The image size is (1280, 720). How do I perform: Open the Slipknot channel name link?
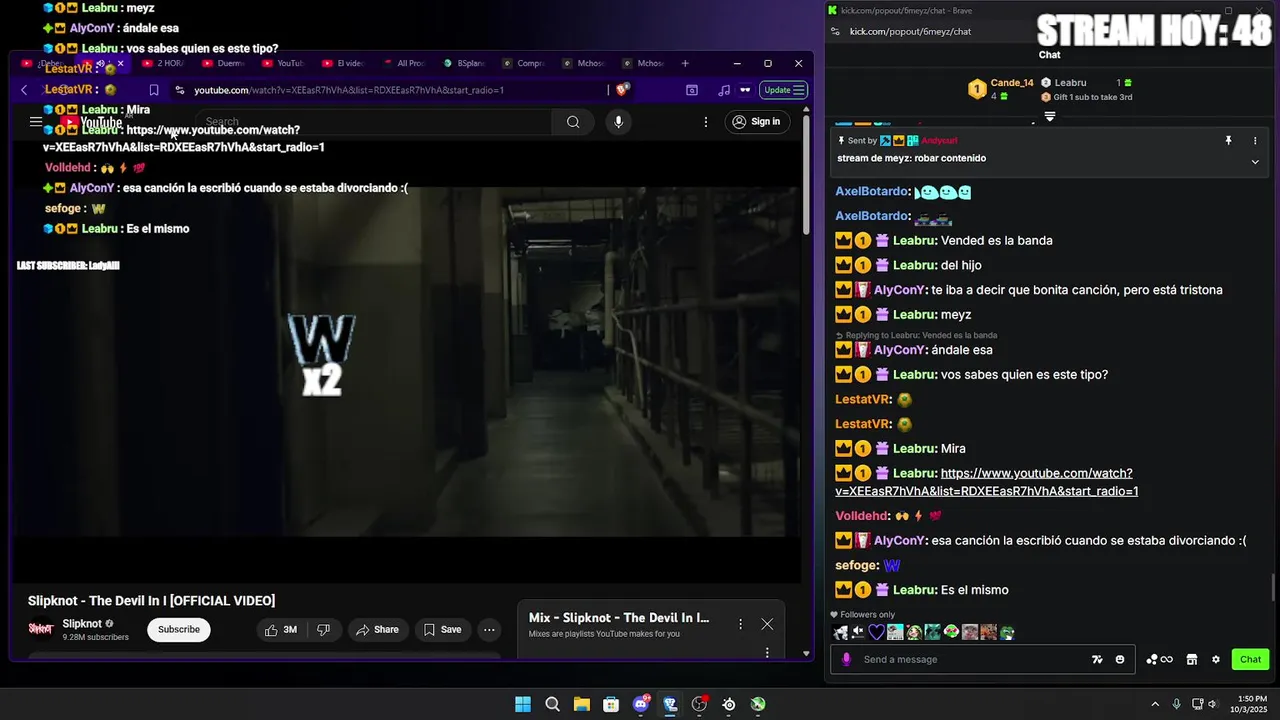point(82,624)
